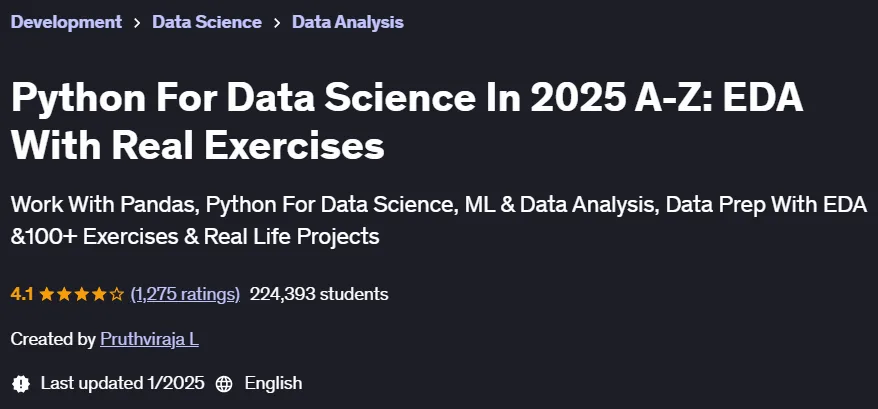Go to the Data Science category breadcrumb
878x409 pixels.
(x=207, y=22)
